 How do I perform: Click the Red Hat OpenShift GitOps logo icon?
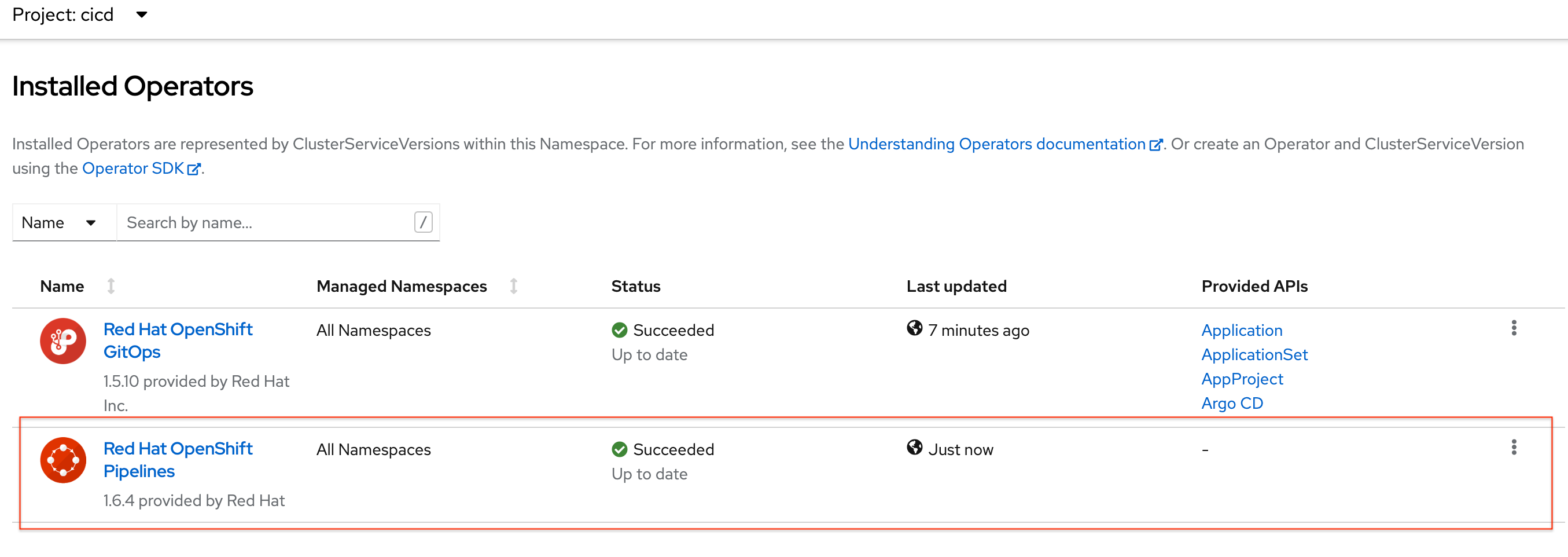(x=62, y=340)
